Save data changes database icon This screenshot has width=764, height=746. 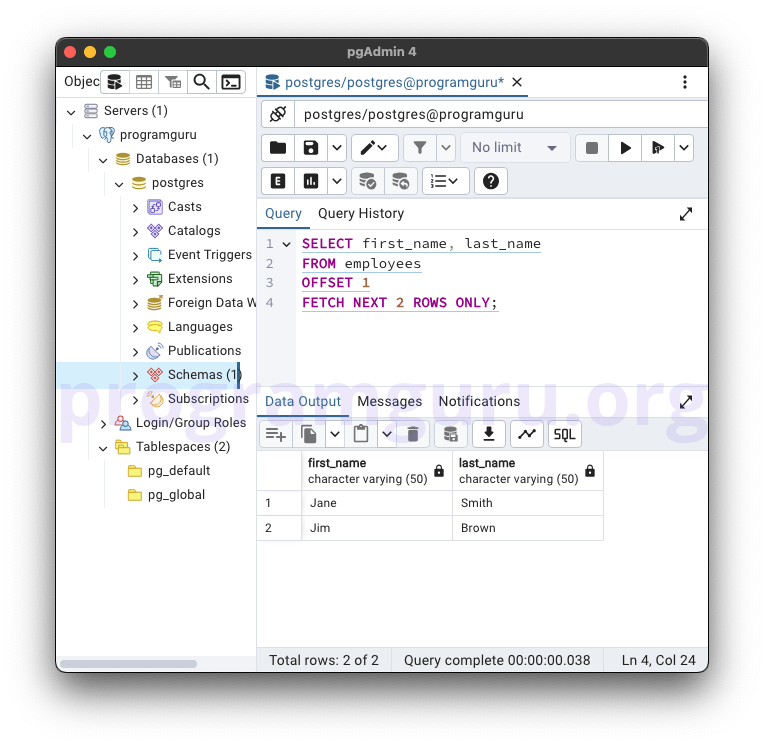tap(451, 434)
